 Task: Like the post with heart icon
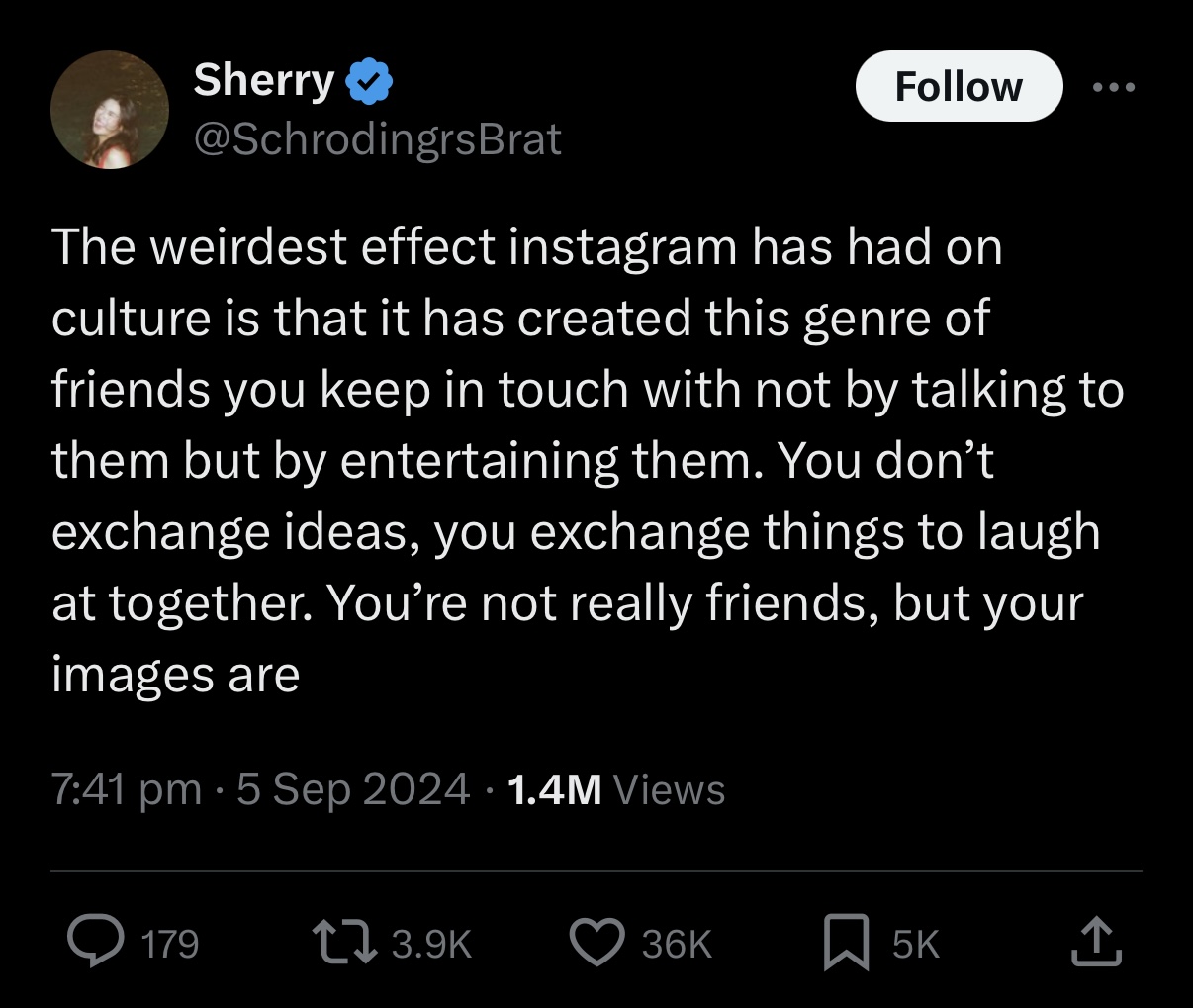[x=597, y=942]
